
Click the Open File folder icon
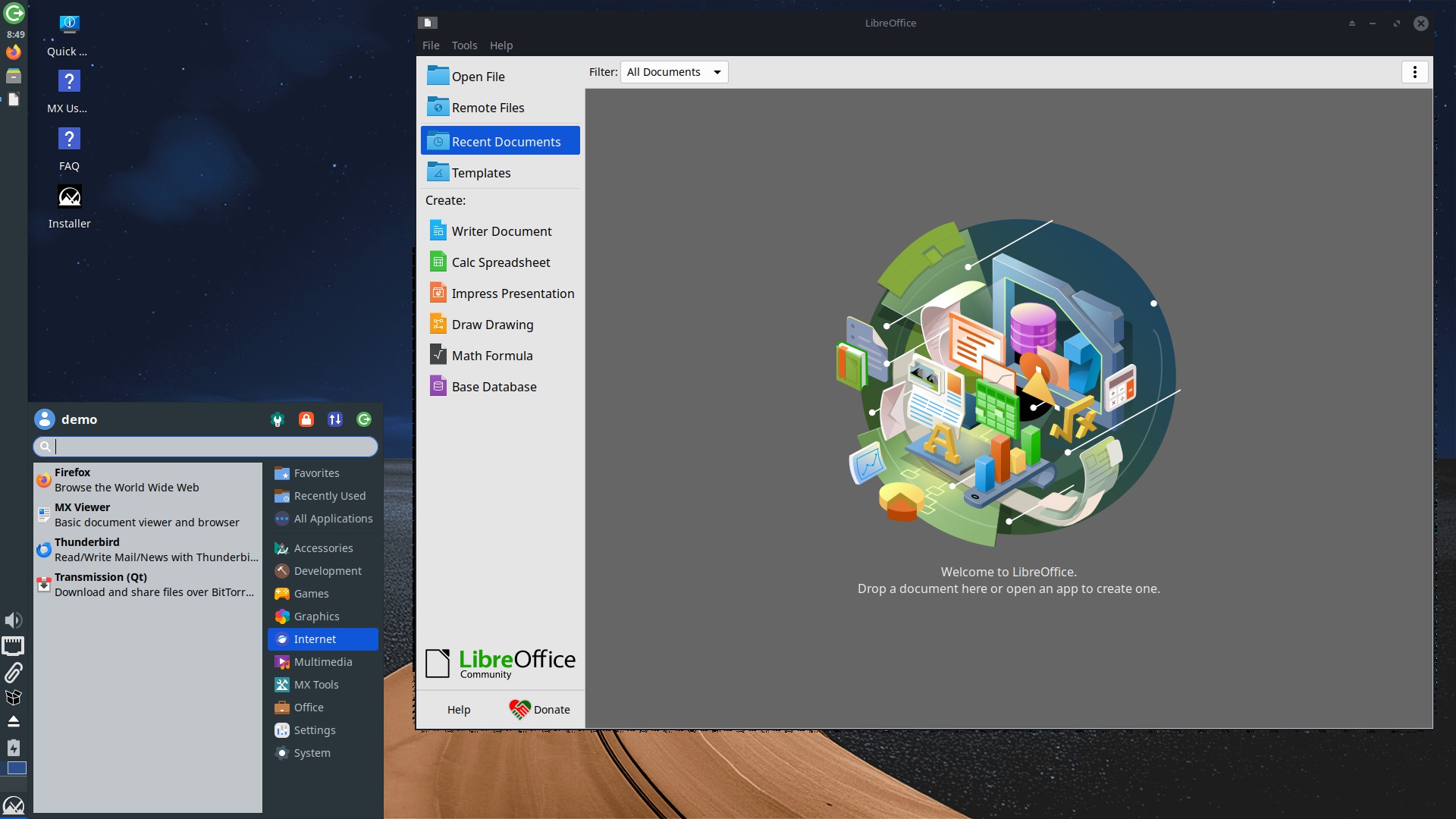point(438,76)
